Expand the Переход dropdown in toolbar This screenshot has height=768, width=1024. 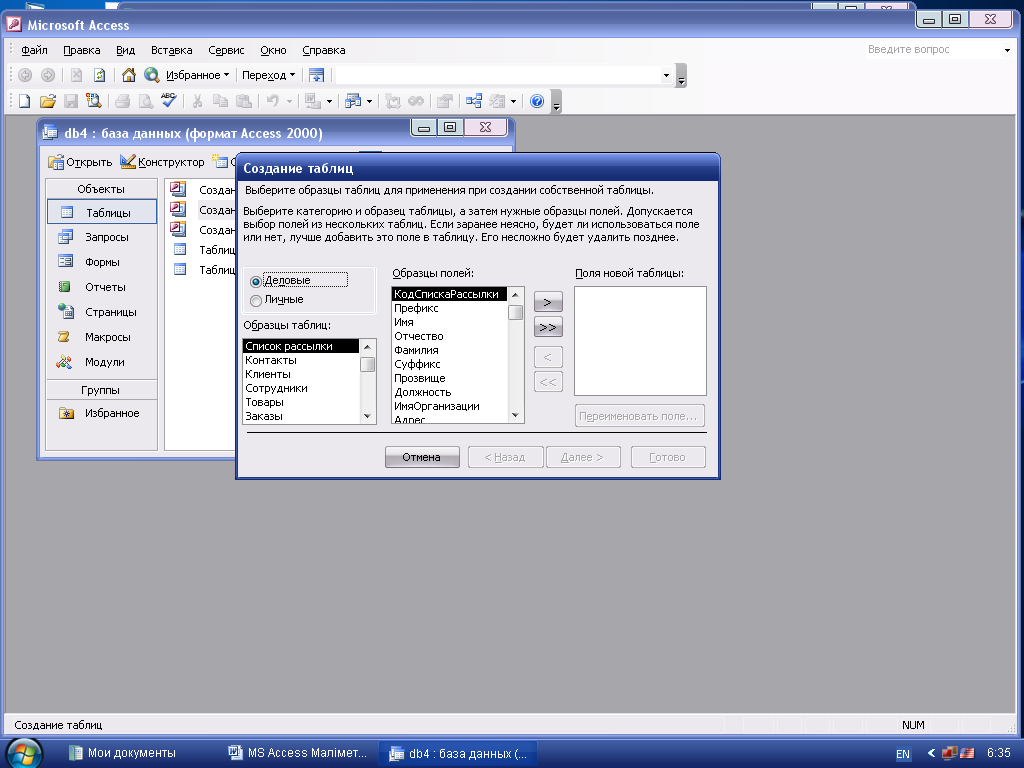click(270, 75)
